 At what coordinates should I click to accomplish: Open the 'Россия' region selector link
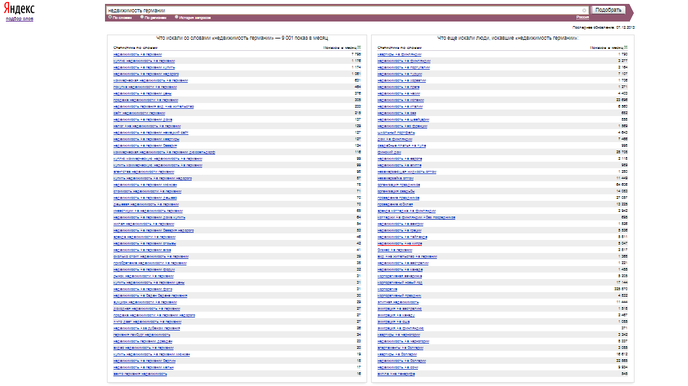[582, 18]
